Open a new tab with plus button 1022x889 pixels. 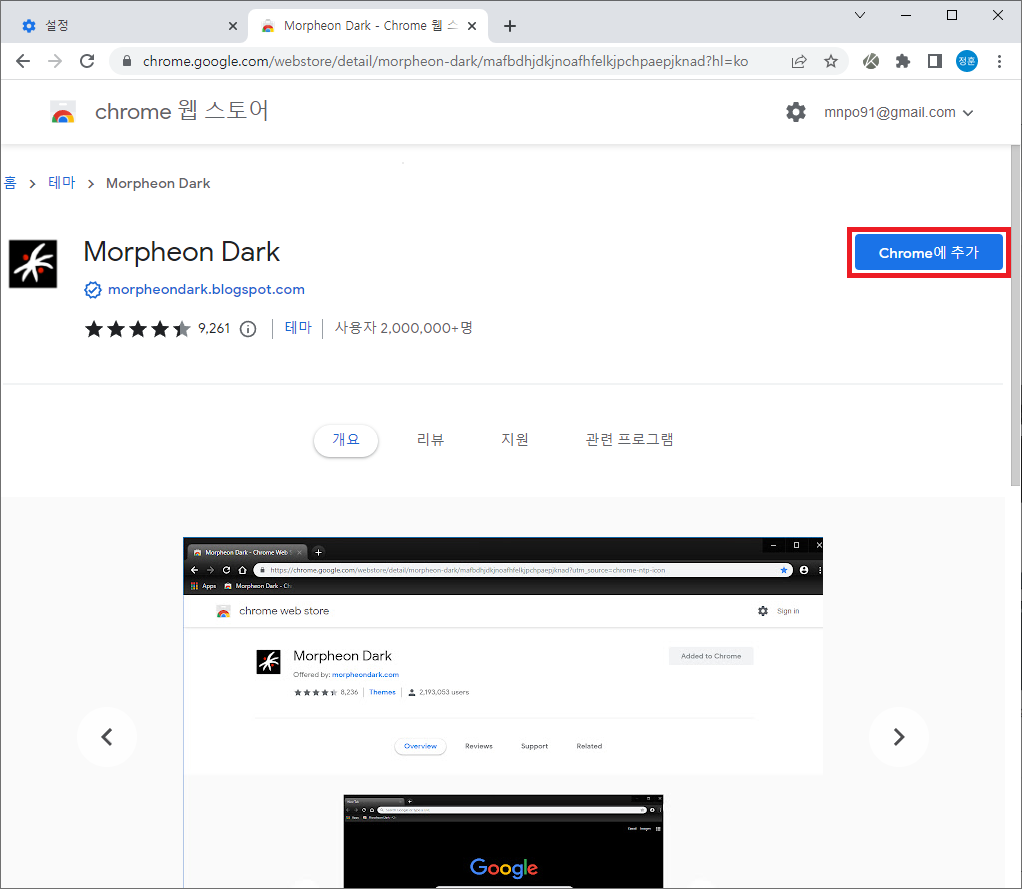click(x=510, y=26)
